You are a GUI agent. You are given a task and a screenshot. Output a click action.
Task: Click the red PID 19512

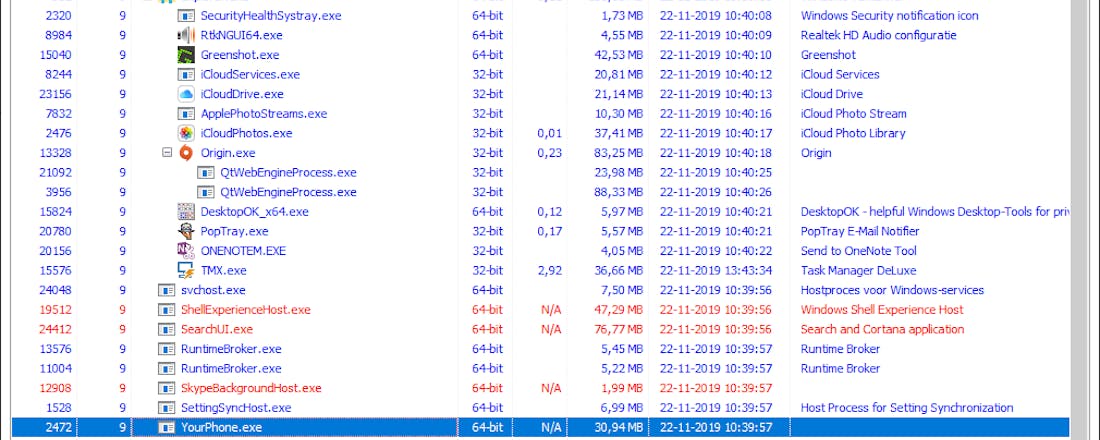[x=55, y=309]
